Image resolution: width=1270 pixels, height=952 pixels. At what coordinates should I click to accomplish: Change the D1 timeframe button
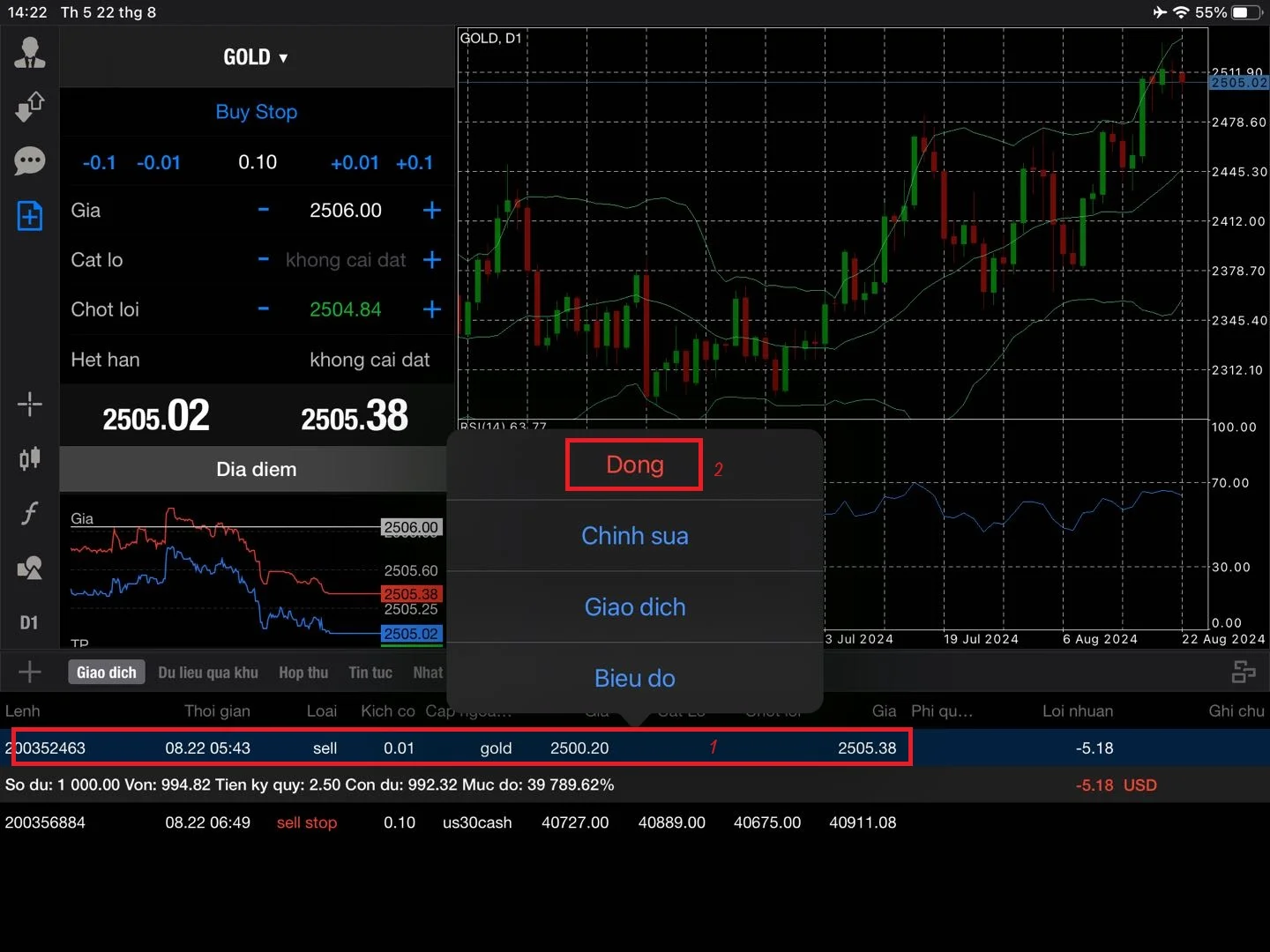point(29,622)
